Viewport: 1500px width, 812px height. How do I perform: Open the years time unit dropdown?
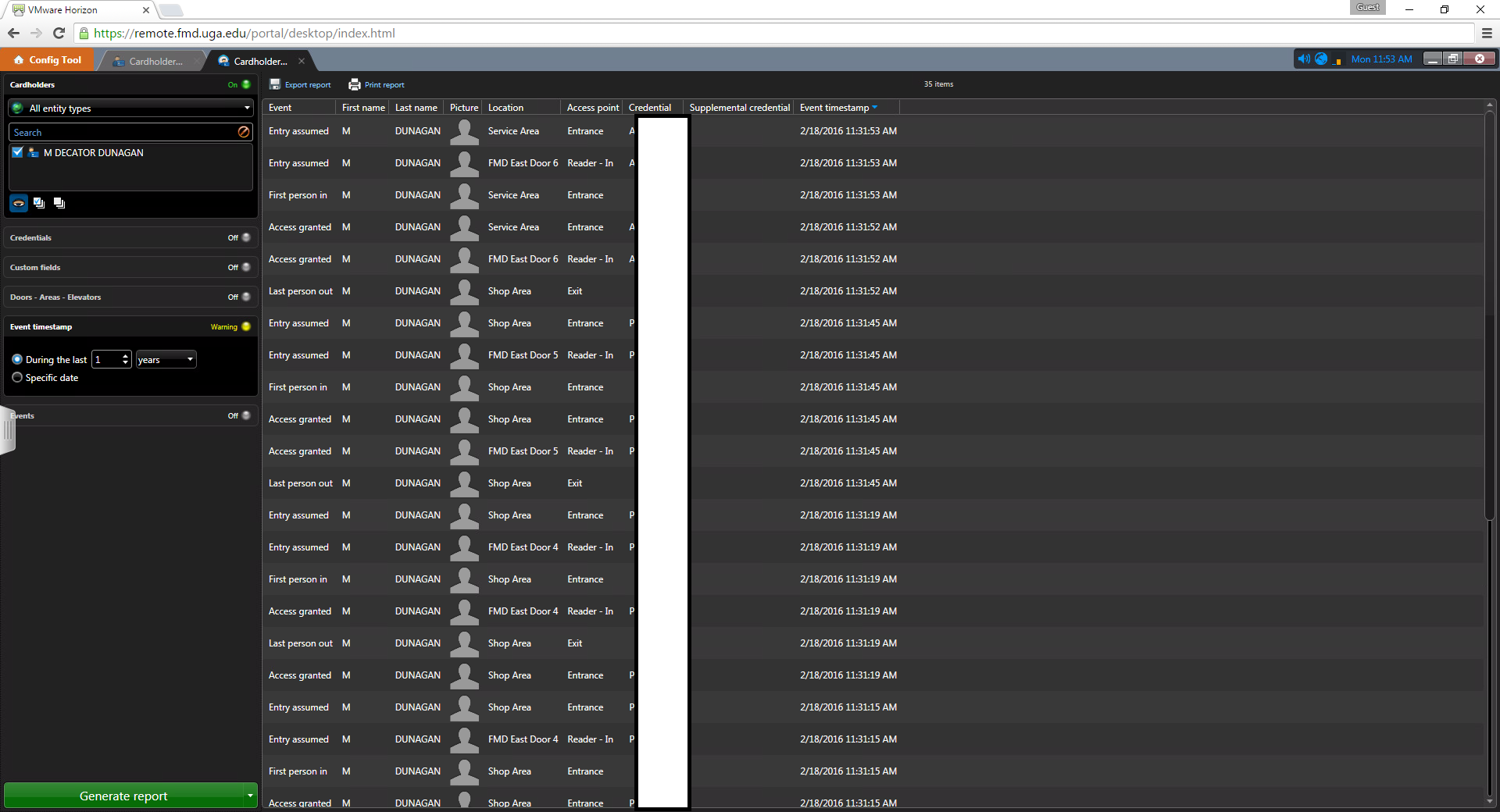tap(166, 360)
